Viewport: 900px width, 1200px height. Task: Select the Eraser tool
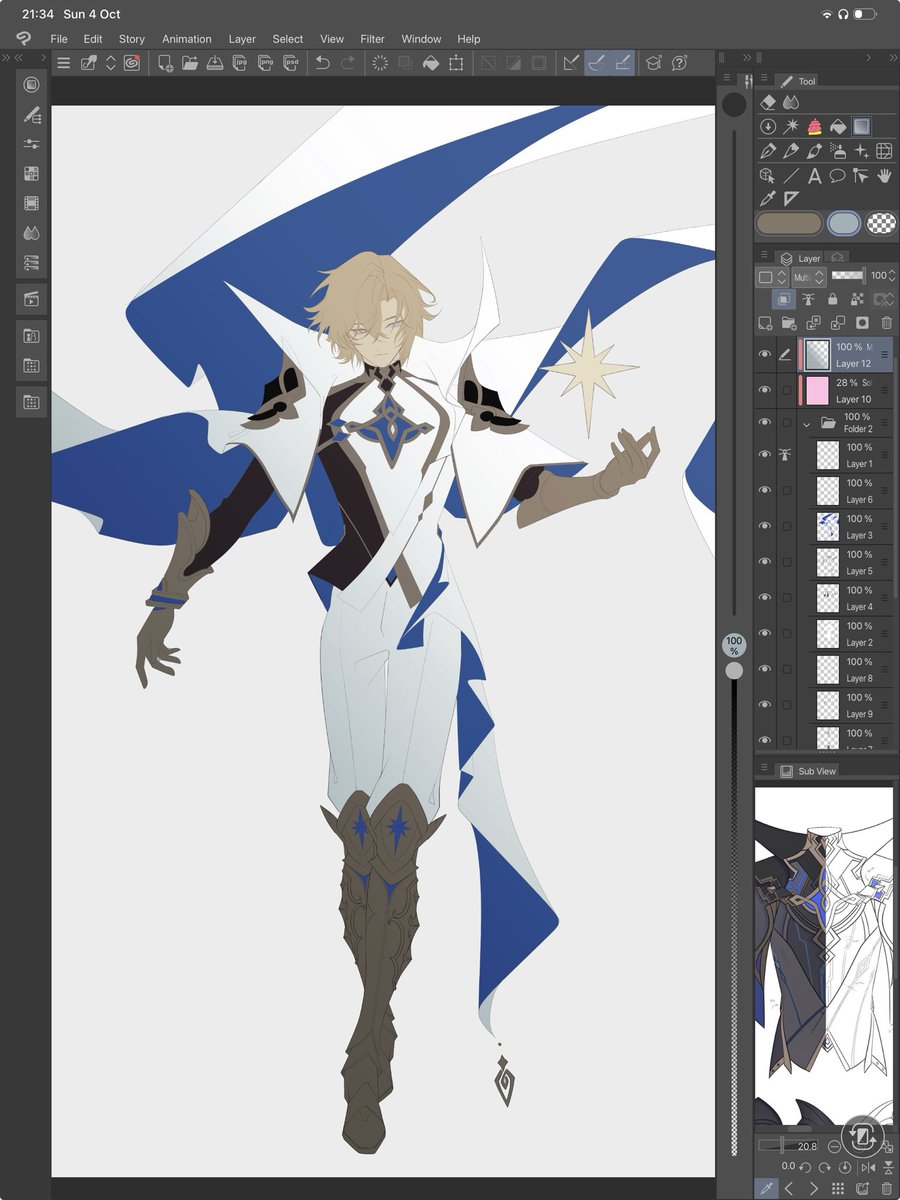768,102
